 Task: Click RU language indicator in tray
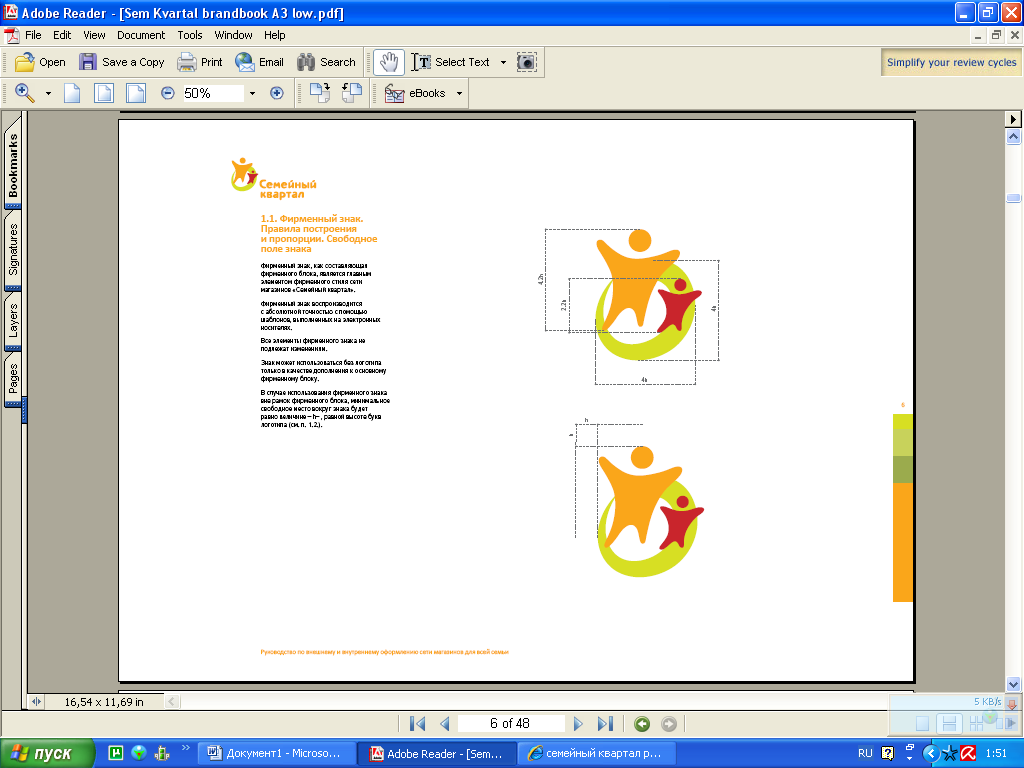click(865, 753)
